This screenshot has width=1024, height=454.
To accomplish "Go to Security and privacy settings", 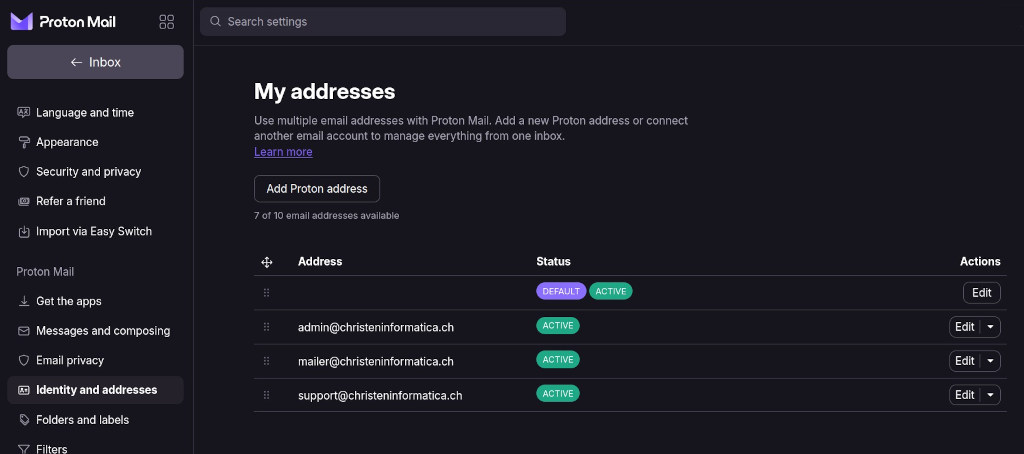I will pyautogui.click(x=88, y=172).
